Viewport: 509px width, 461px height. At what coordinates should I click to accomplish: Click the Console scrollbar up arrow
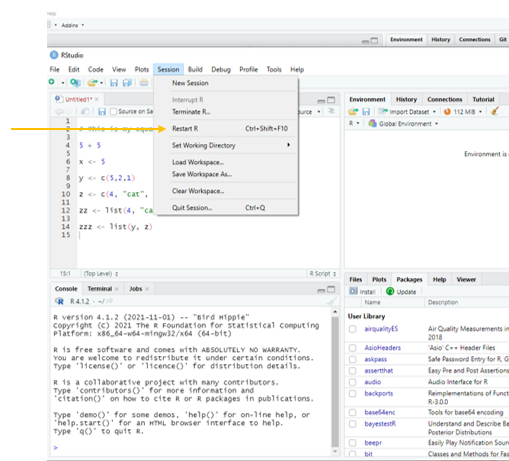tap(335, 312)
